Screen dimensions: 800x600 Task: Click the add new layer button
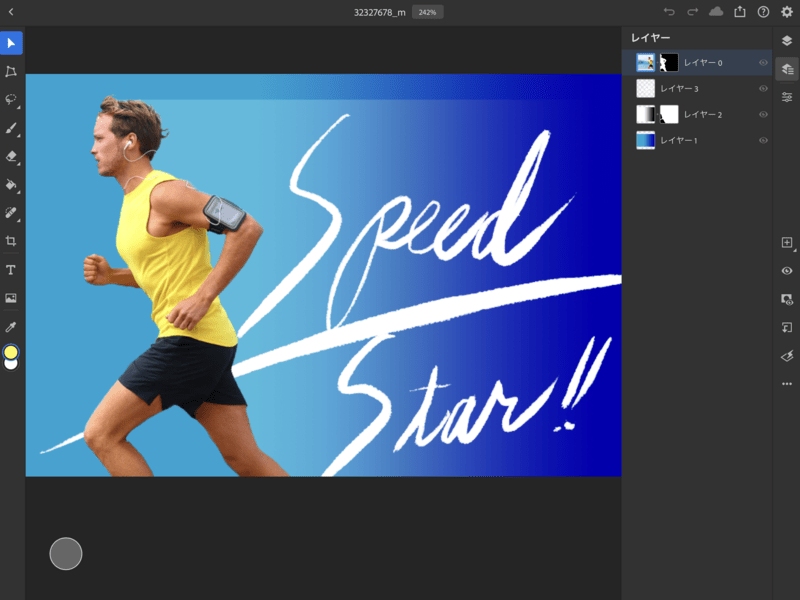pos(787,243)
